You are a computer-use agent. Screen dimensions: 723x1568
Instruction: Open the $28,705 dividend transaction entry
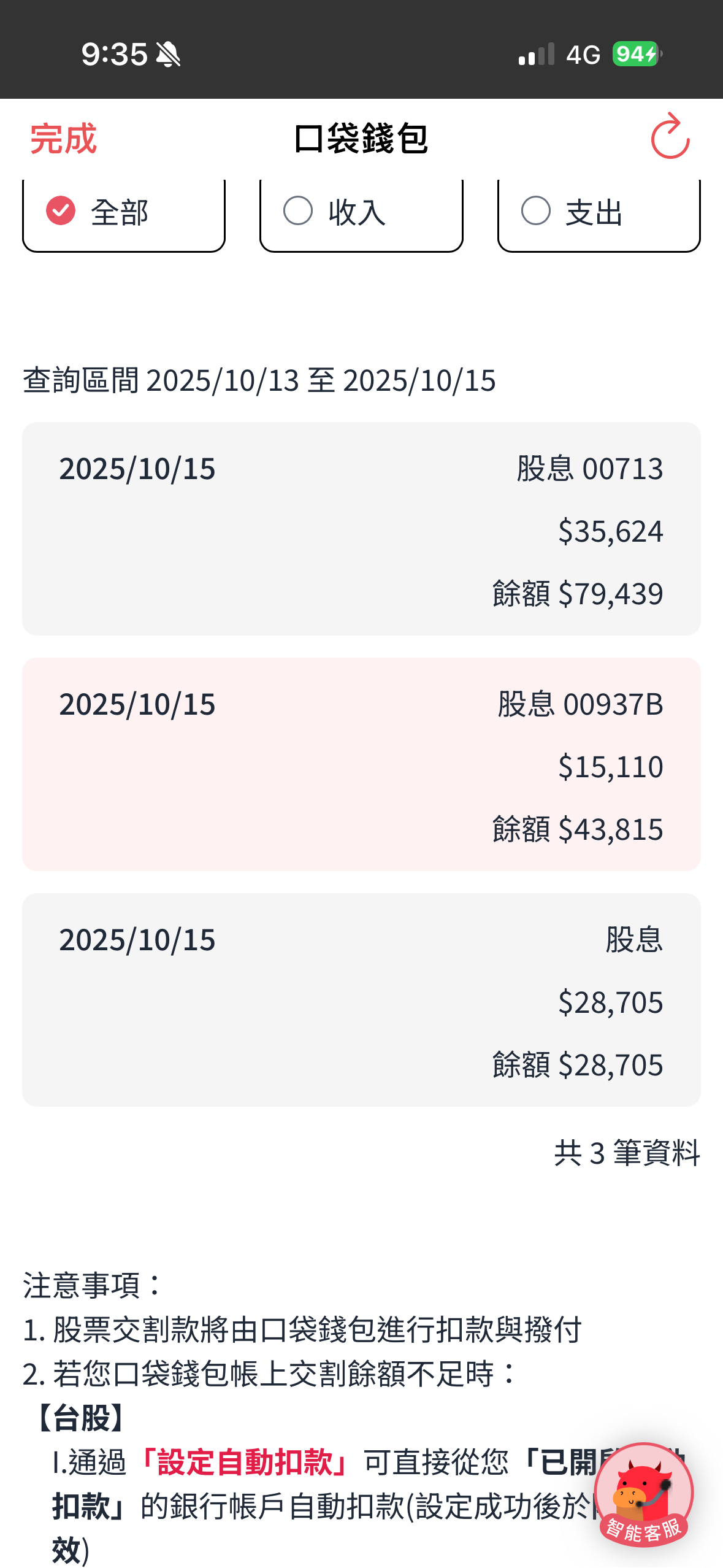361,1000
